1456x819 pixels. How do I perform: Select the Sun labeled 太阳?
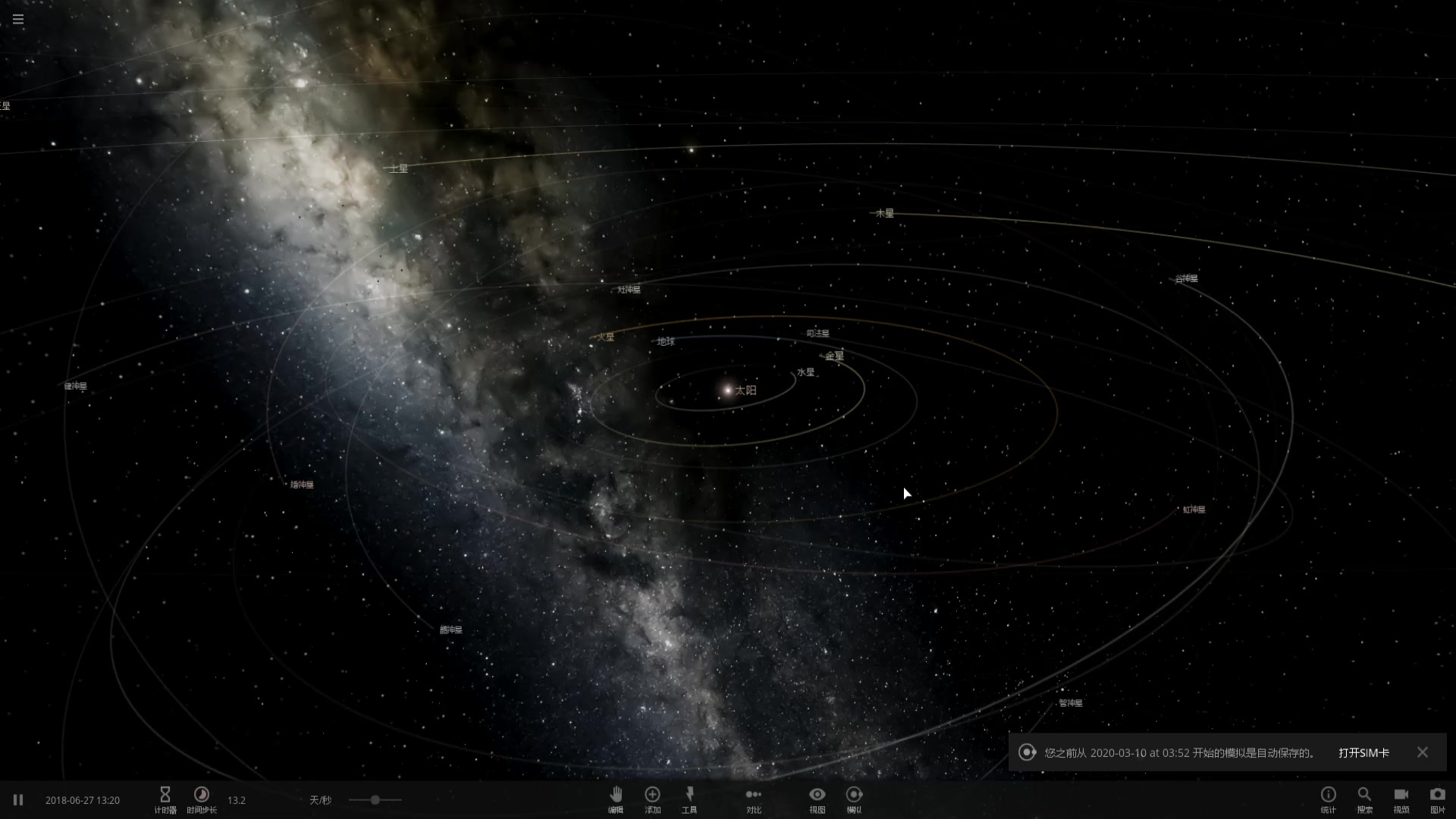point(745,391)
